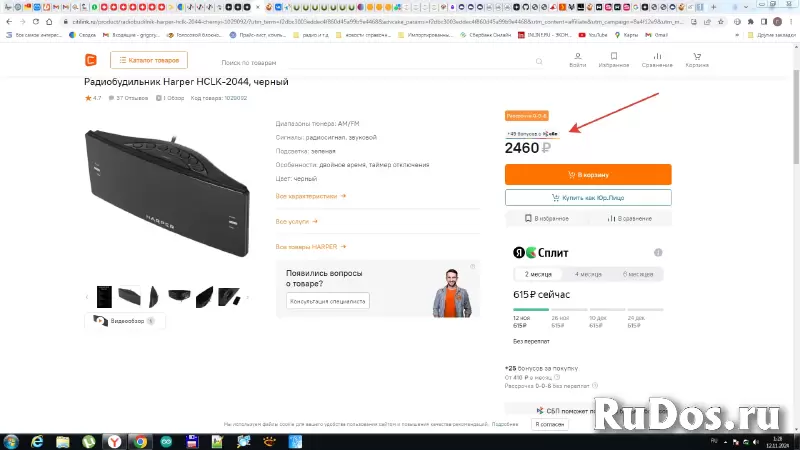Select the first product thumbnail
The width and height of the screenshot is (800, 450).
[x=104, y=297]
